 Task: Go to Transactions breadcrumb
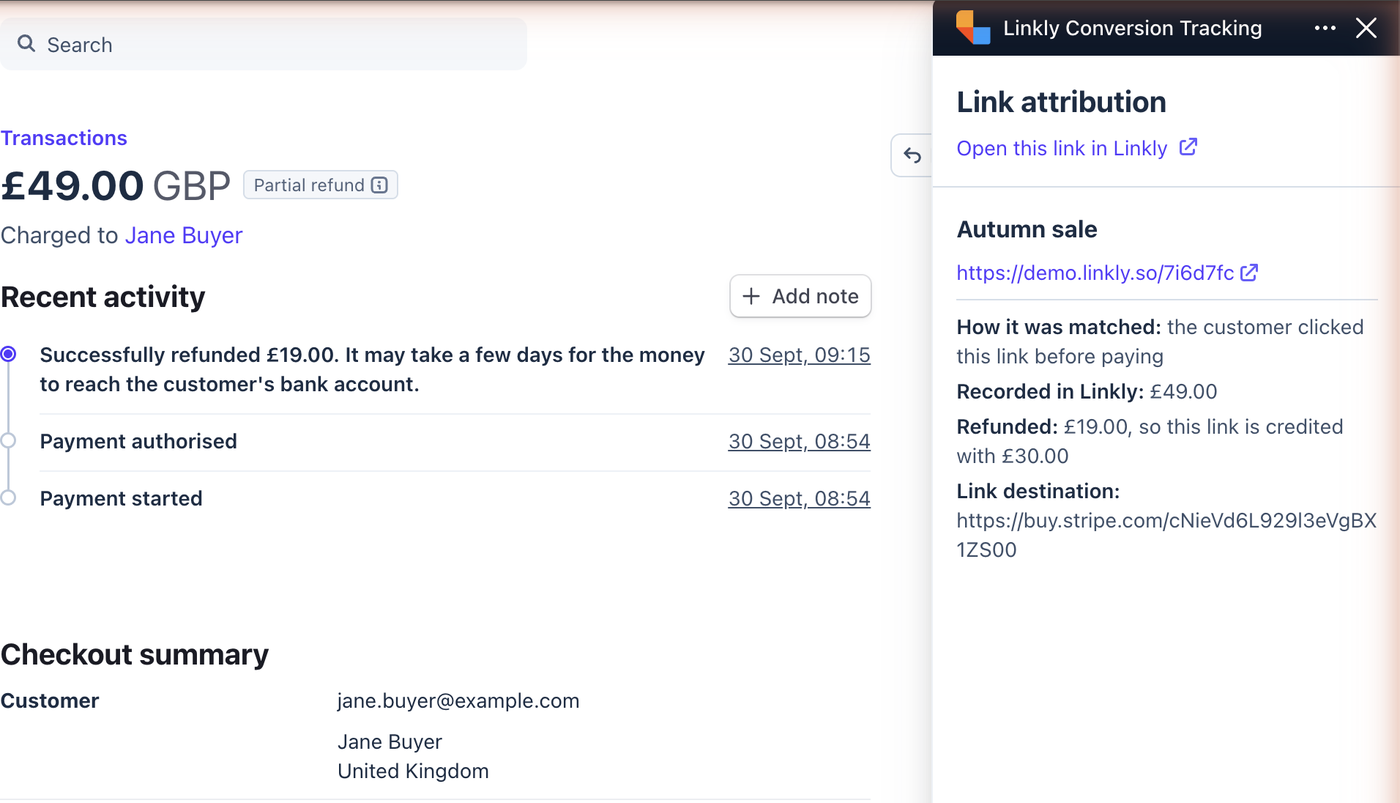pyautogui.click(x=64, y=138)
